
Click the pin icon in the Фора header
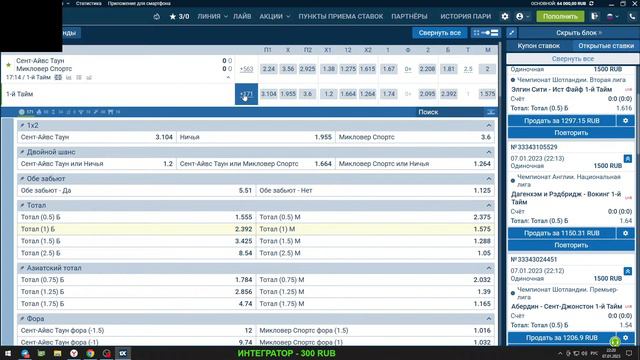22,318
